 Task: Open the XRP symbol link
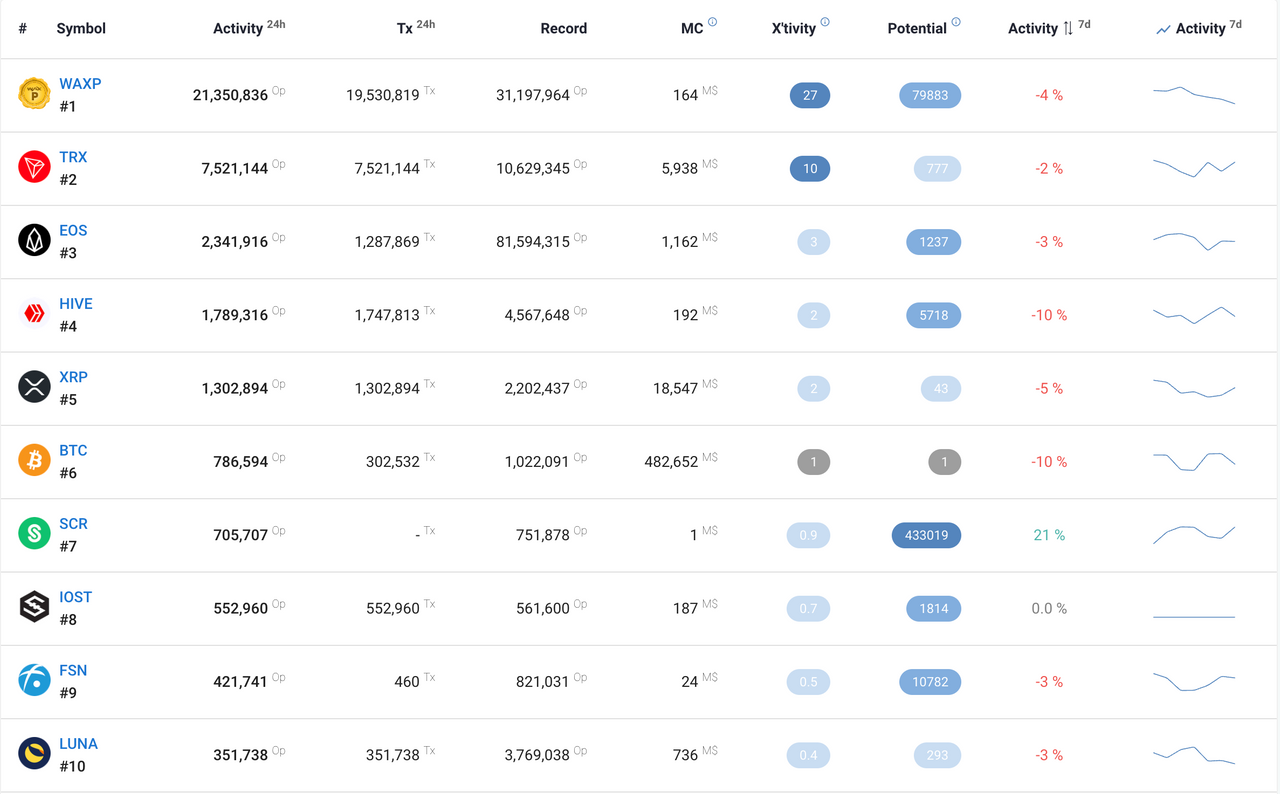coord(73,377)
